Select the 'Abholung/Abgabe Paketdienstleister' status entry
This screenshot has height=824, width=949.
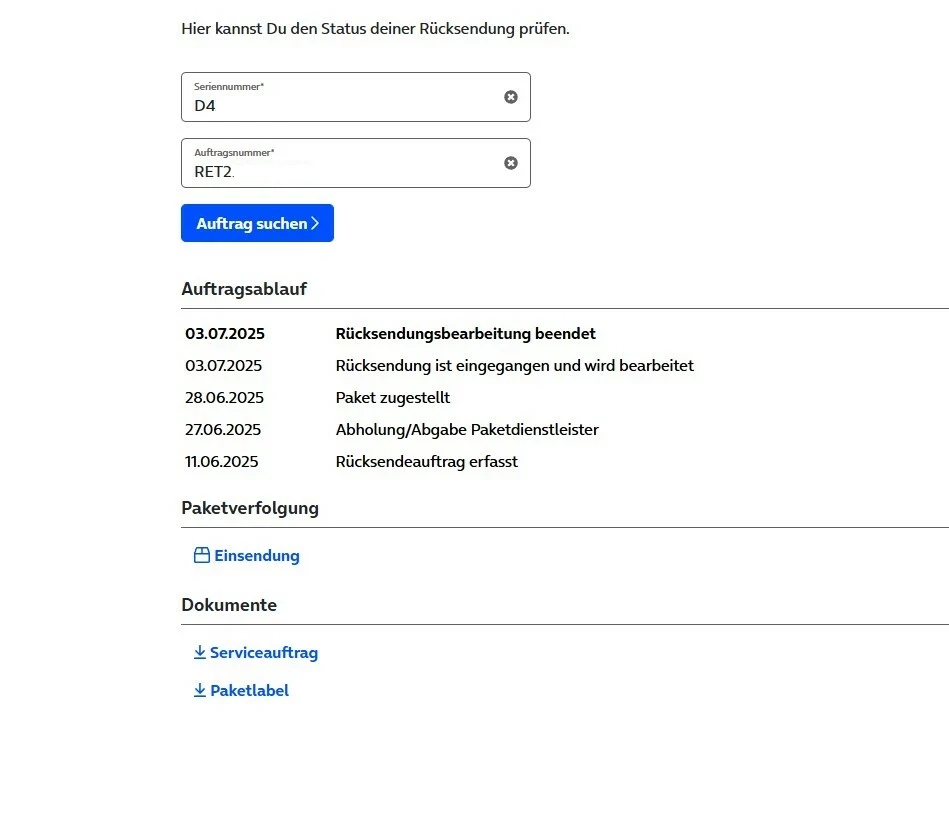467,430
